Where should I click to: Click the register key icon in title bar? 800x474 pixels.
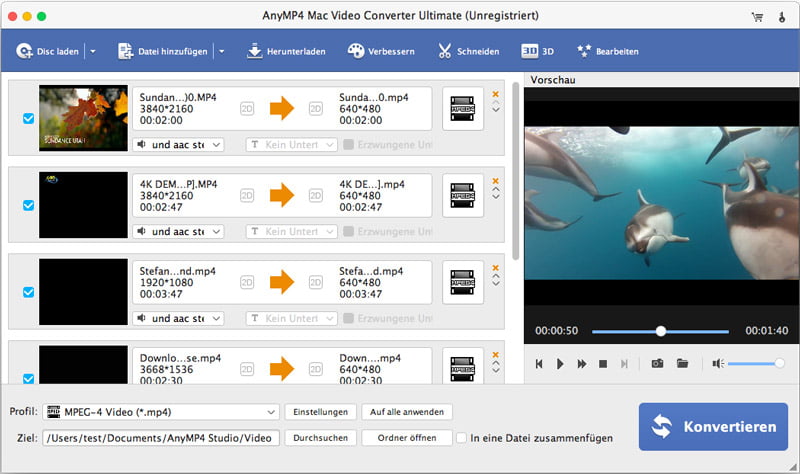pos(782,17)
